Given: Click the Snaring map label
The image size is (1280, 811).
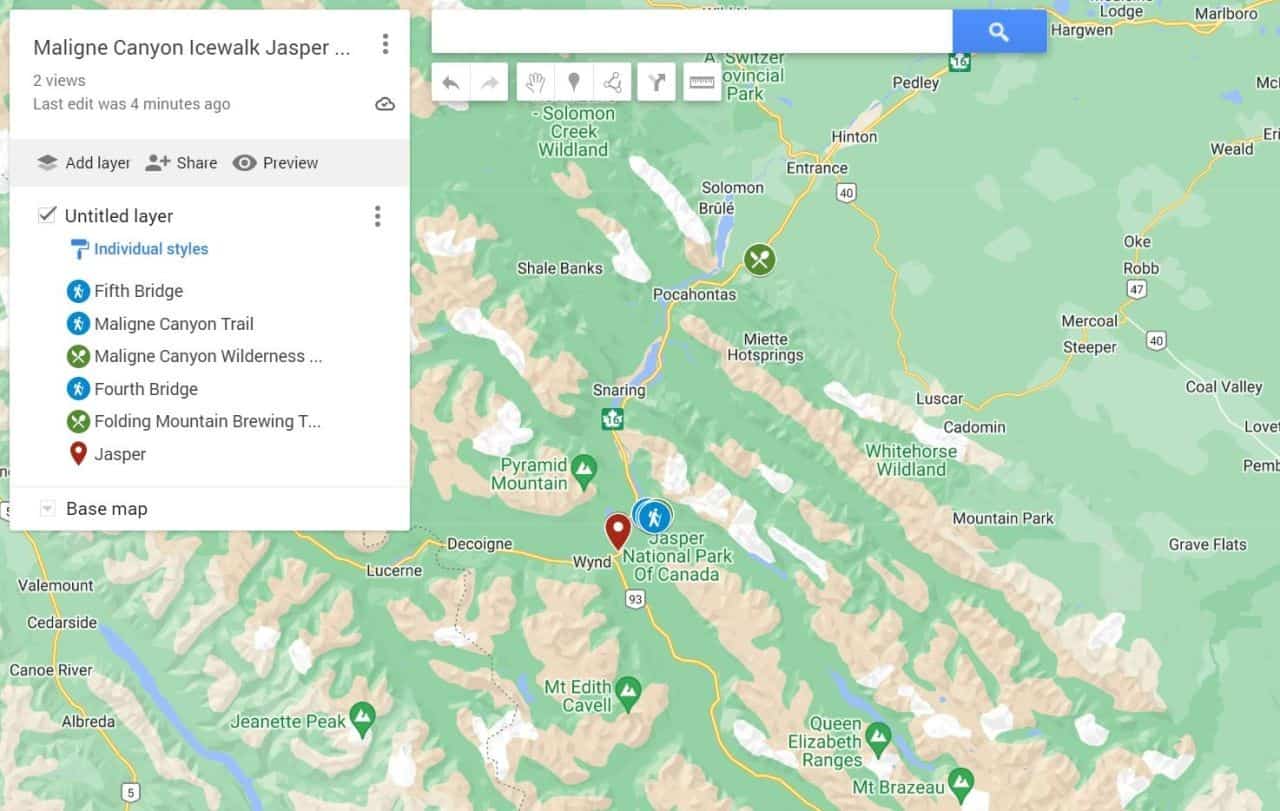Looking at the screenshot, I should 618,390.
